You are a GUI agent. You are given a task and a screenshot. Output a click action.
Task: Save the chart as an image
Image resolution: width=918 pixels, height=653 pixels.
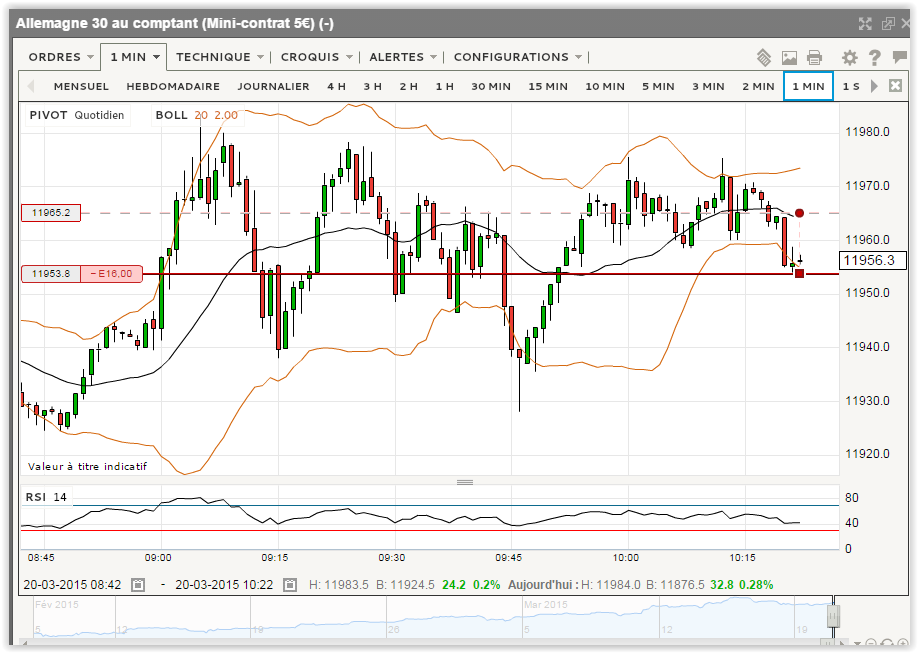[x=789, y=57]
